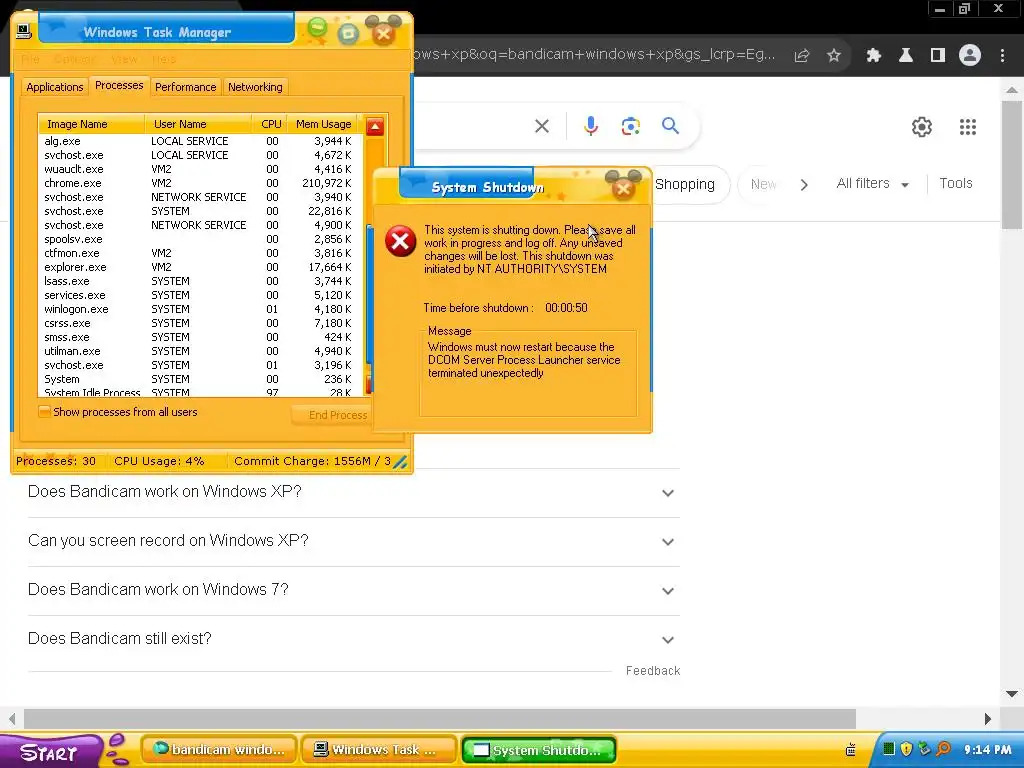Switch to Windows Task taskbar button
This screenshot has width=1024, height=768.
click(379, 750)
